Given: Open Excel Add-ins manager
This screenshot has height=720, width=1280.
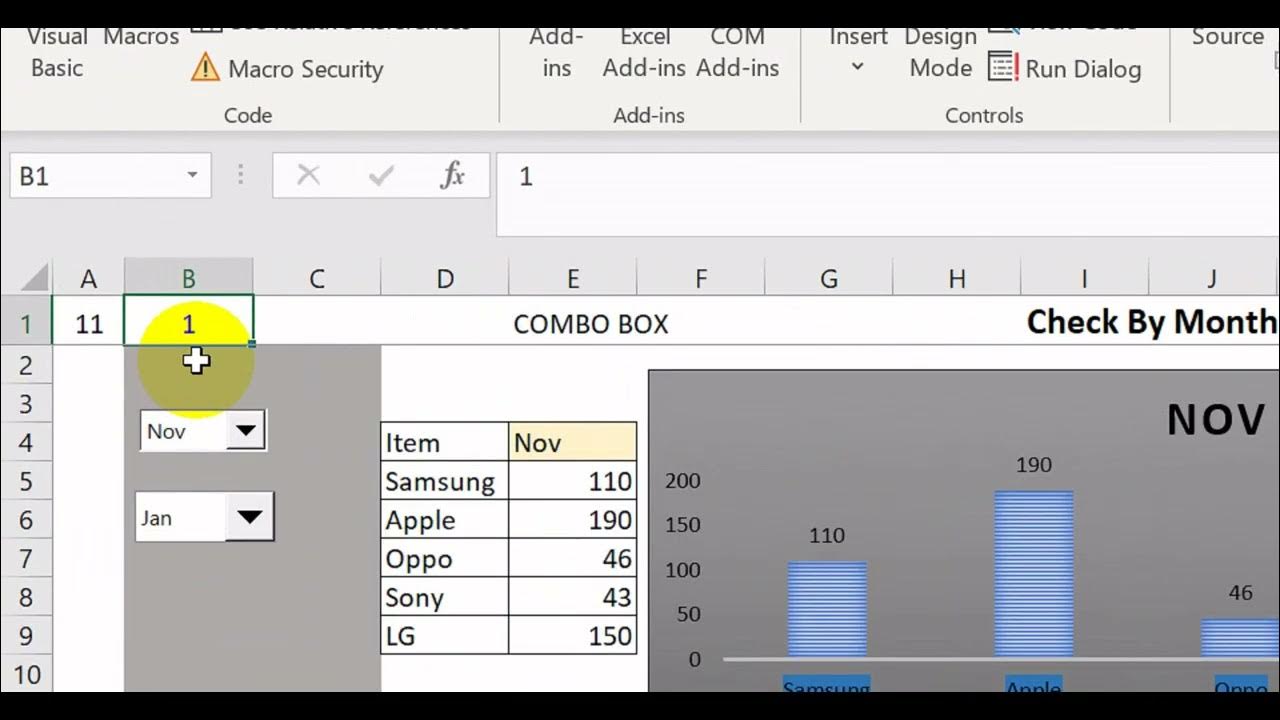Looking at the screenshot, I should [645, 52].
